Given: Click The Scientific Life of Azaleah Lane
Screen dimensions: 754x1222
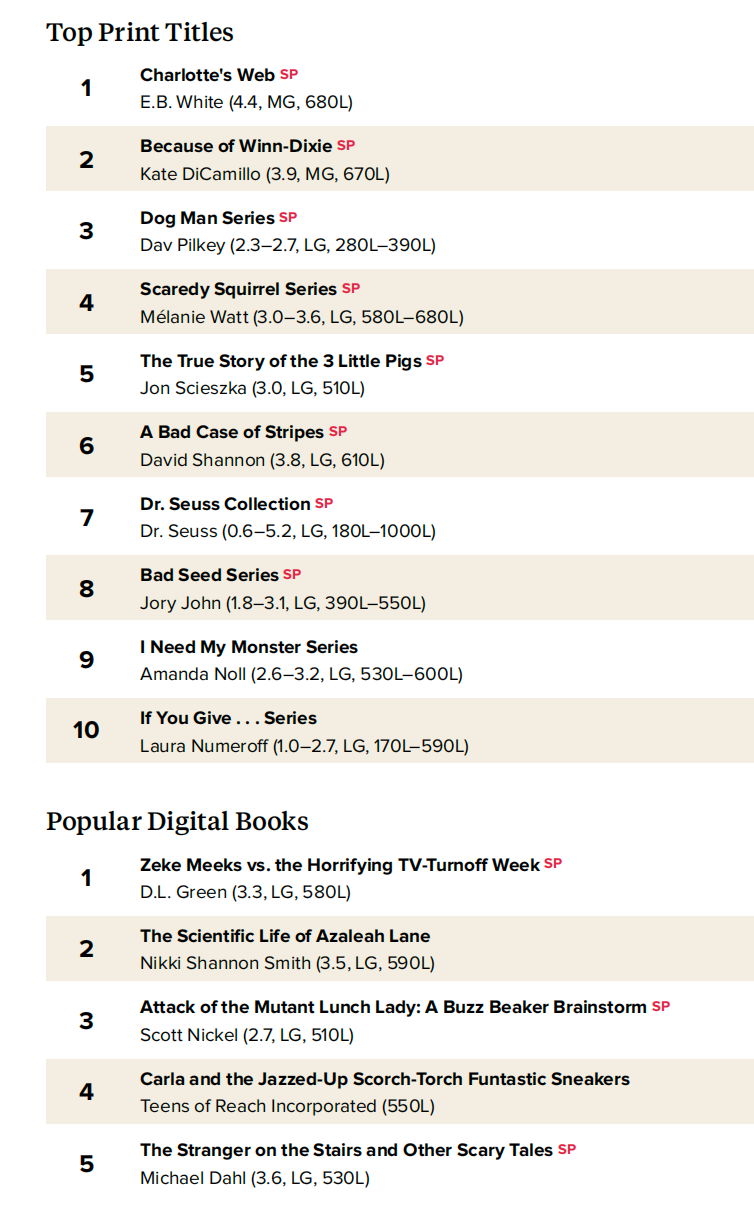Looking at the screenshot, I should [x=285, y=936].
